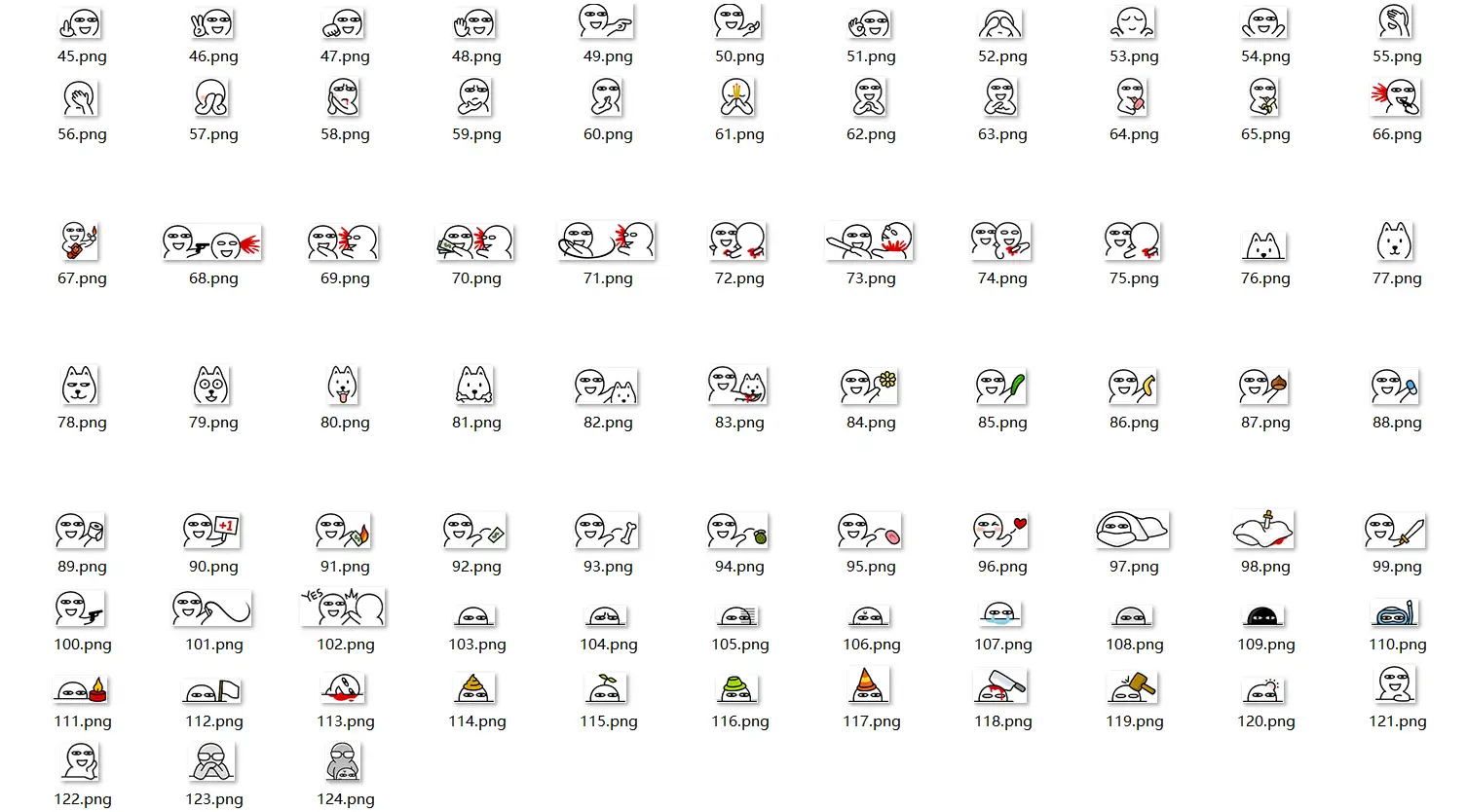This screenshot has width=1467, height=812.
Task: Click the sunglasses sticker 123.png
Action: click(x=211, y=763)
